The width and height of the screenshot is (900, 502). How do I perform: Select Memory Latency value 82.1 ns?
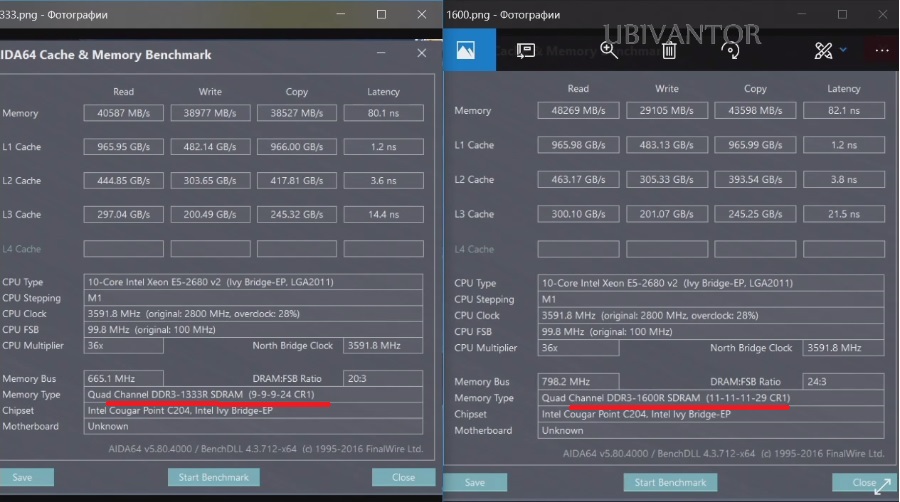point(844,110)
